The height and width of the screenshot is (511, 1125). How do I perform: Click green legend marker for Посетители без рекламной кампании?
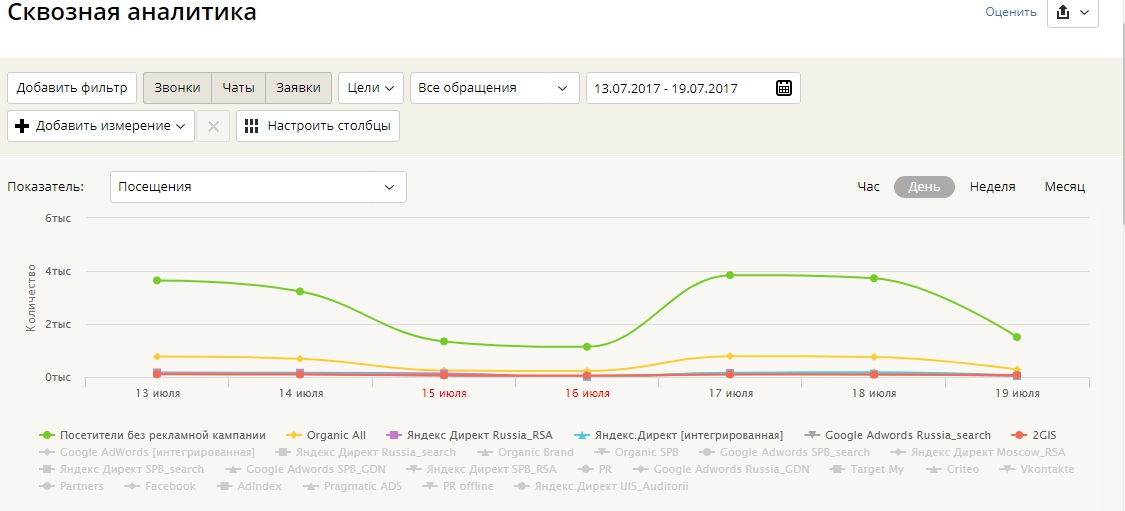coord(46,435)
